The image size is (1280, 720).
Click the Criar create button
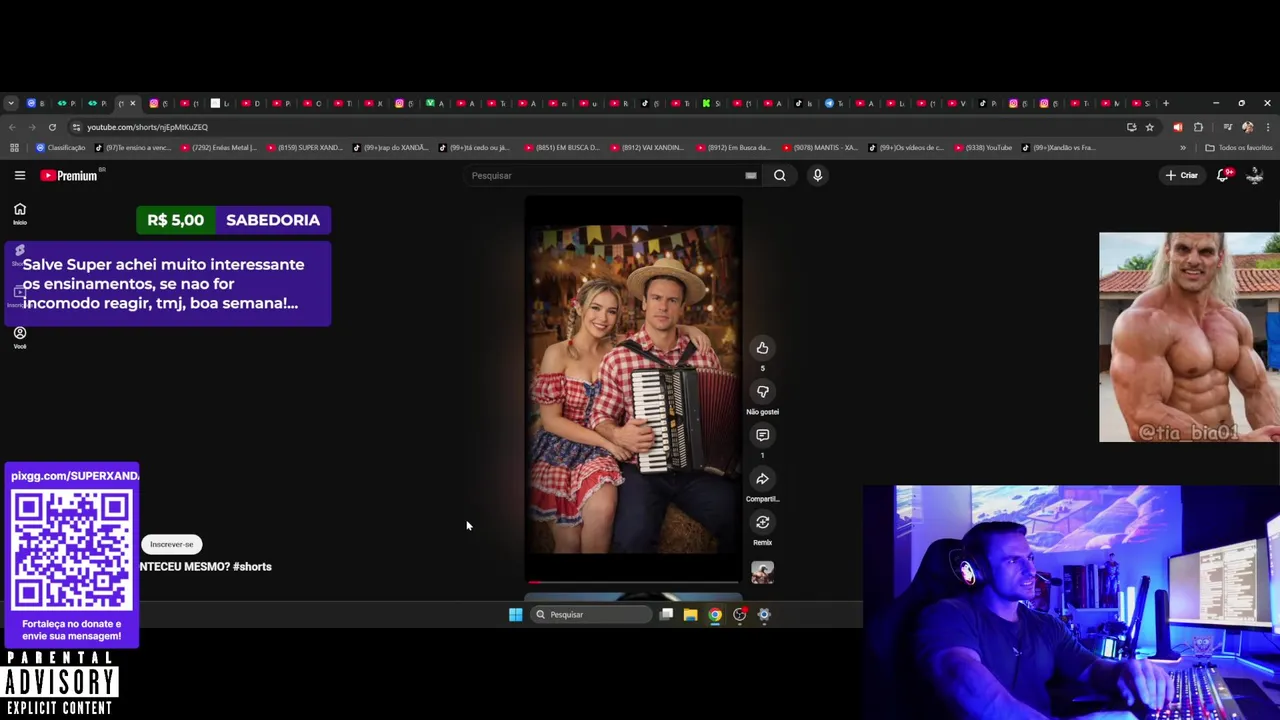(1181, 175)
